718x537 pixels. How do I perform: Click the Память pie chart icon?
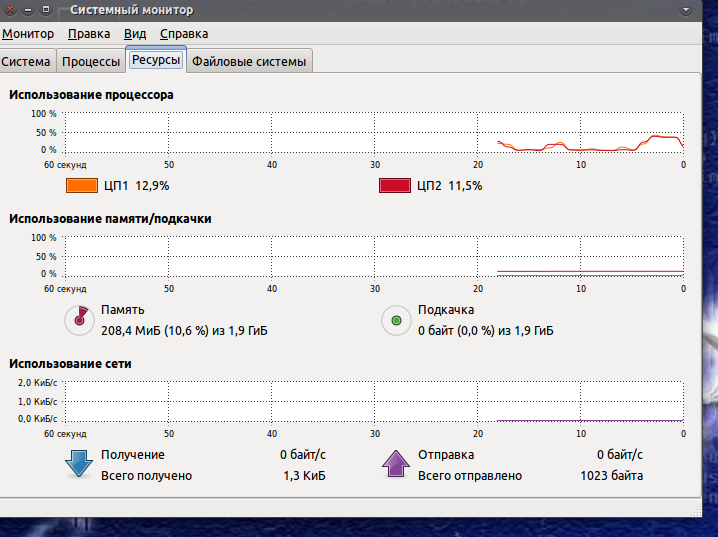point(78,320)
